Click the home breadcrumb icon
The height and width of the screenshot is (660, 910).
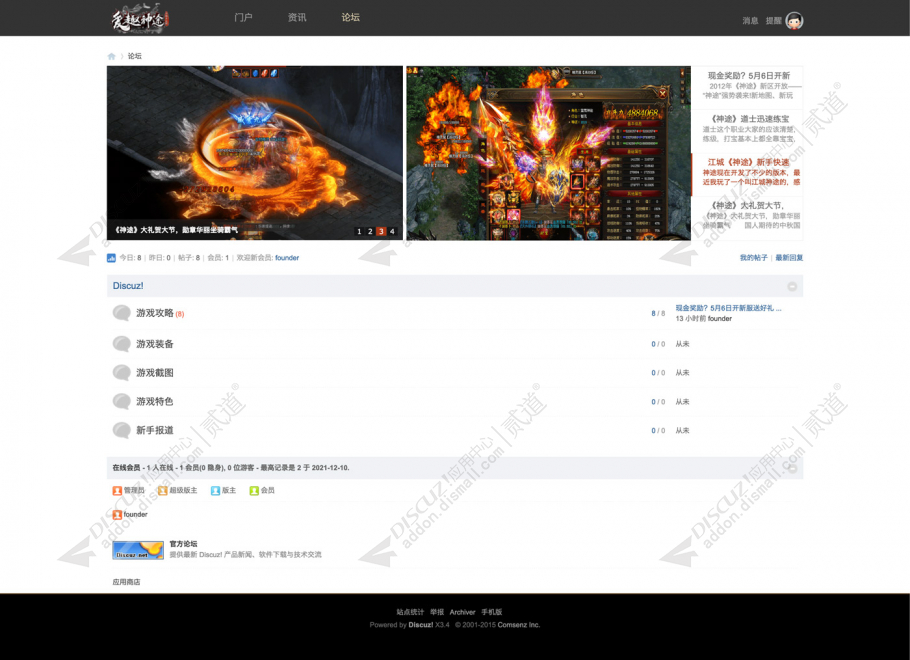tap(111, 56)
